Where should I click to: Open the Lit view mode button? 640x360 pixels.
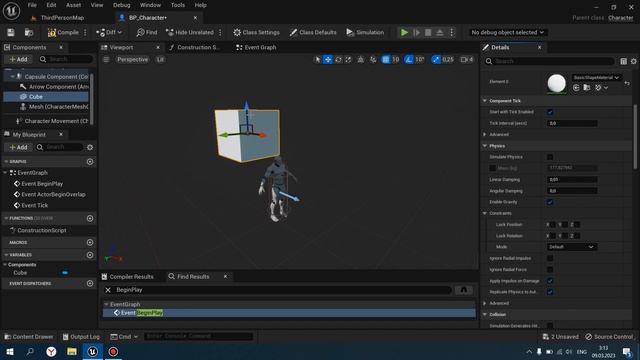point(160,60)
